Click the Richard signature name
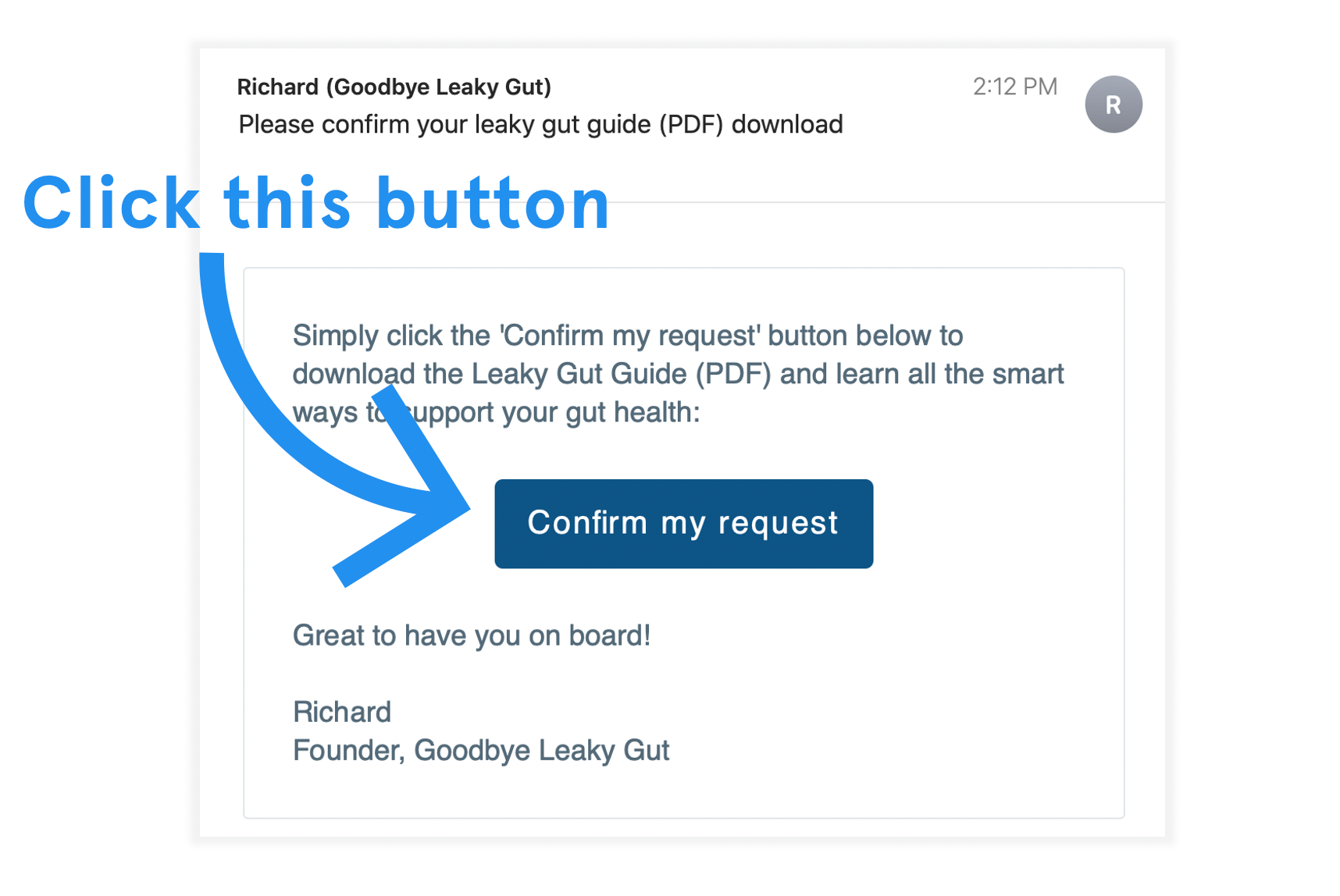 click(341, 712)
